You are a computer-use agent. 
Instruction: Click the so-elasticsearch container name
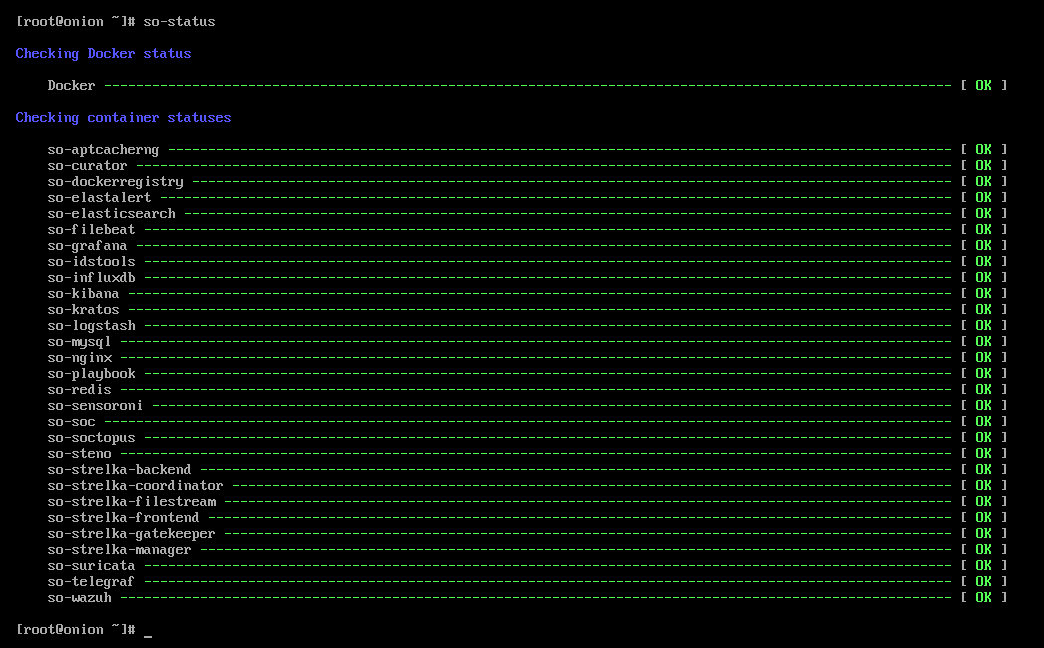click(111, 213)
